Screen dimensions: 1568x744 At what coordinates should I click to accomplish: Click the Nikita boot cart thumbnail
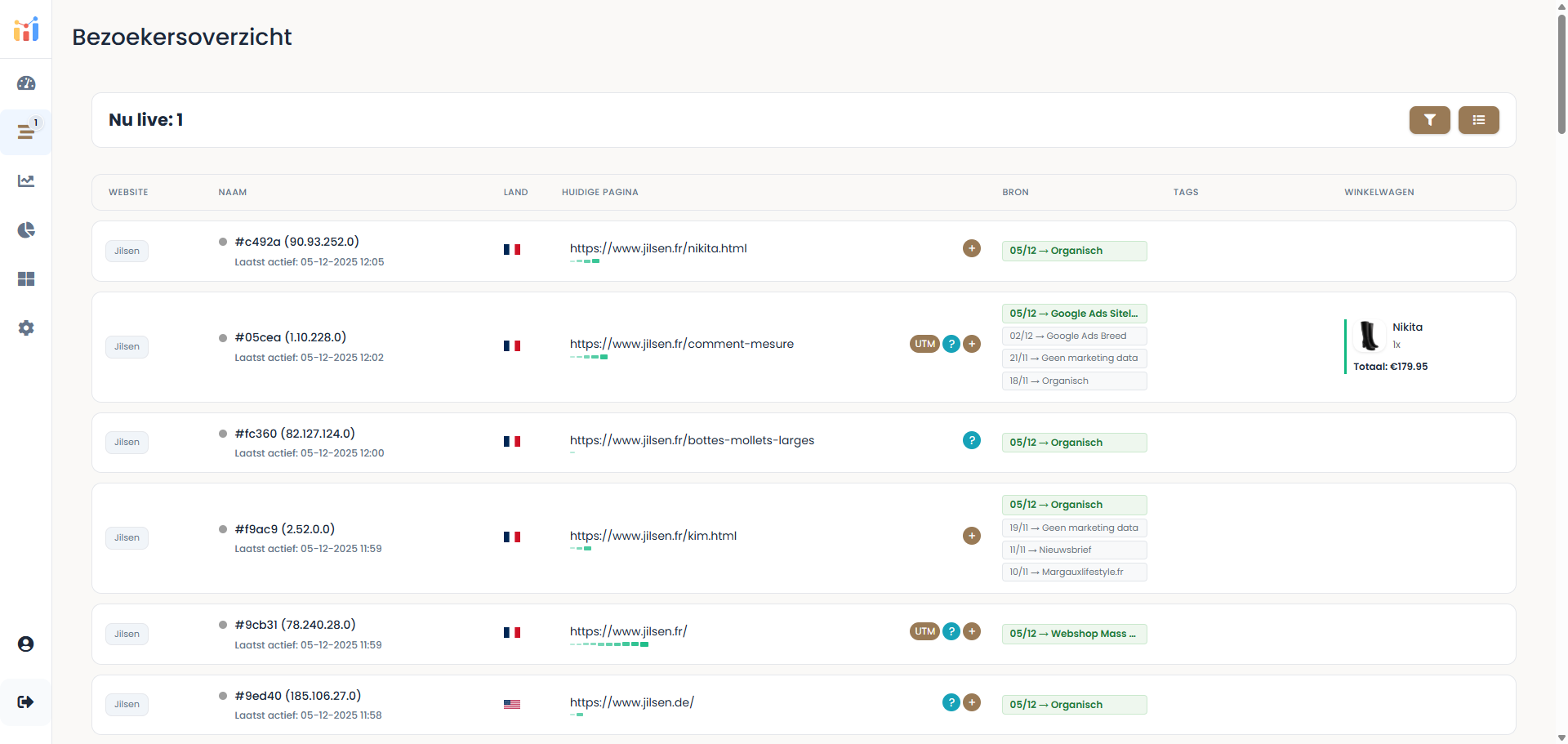click(1369, 336)
